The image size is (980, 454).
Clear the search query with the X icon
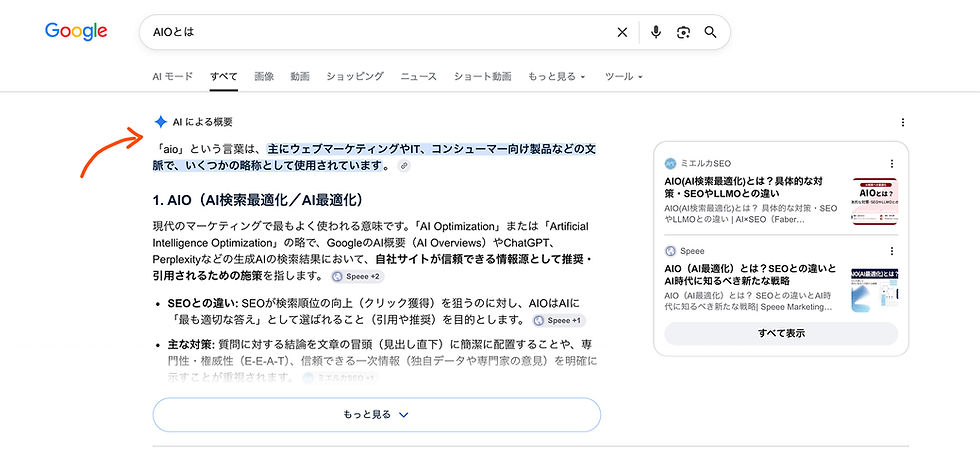622,33
